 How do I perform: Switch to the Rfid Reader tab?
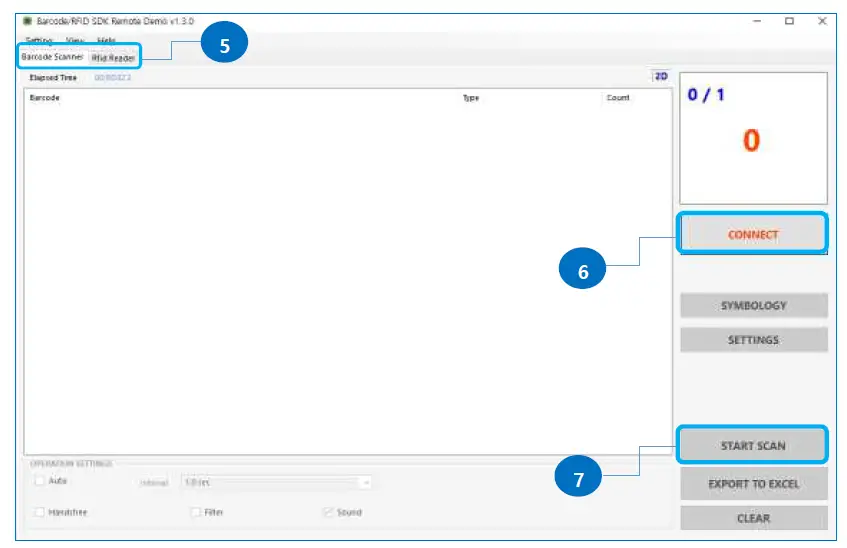(x=113, y=58)
